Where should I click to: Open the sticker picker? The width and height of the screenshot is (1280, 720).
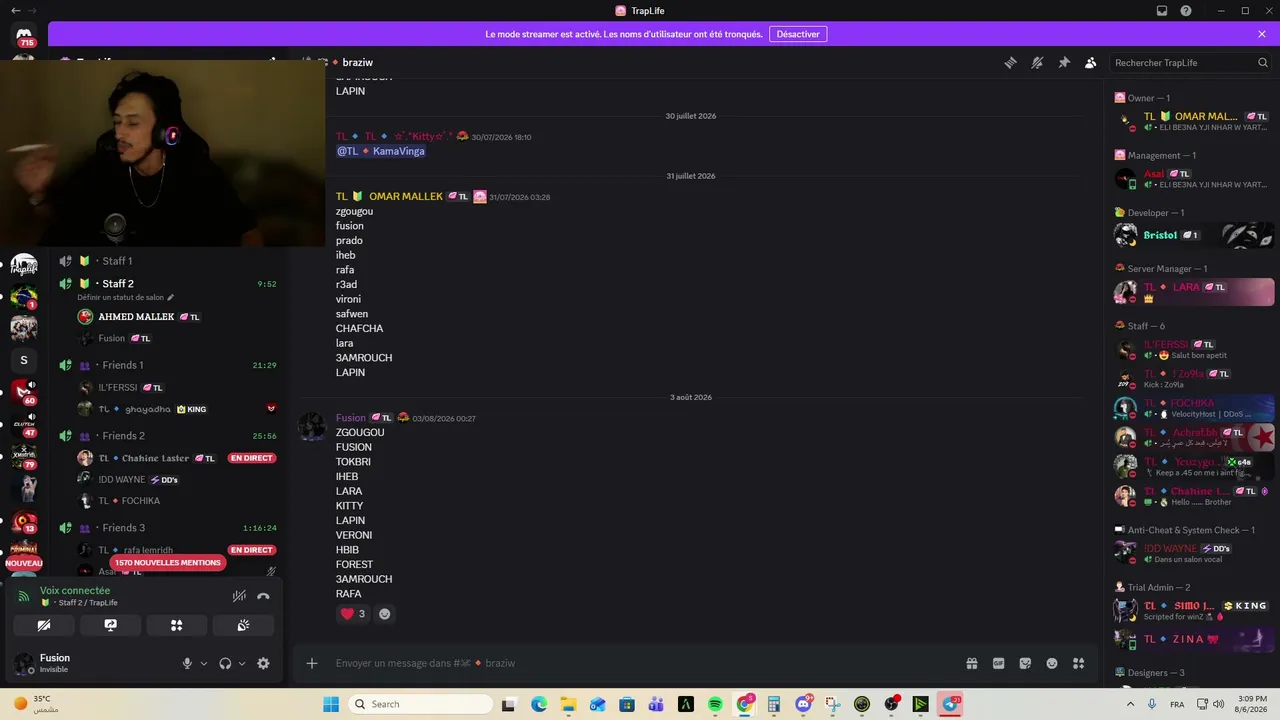(x=1025, y=663)
